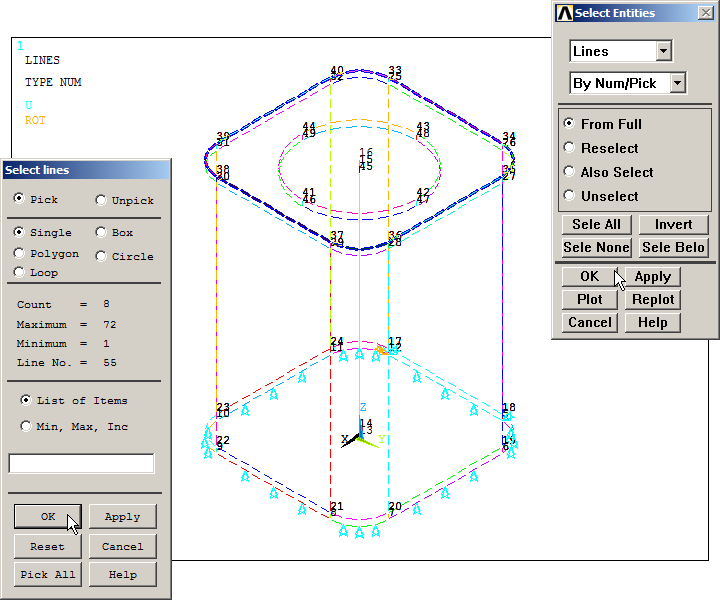The image size is (720, 600).
Task: Close the Select Entities dialog
Action: [705, 13]
